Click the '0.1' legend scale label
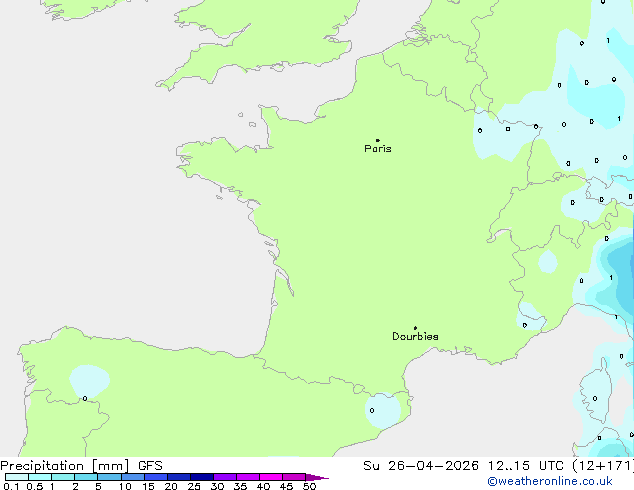 pos(11,486)
